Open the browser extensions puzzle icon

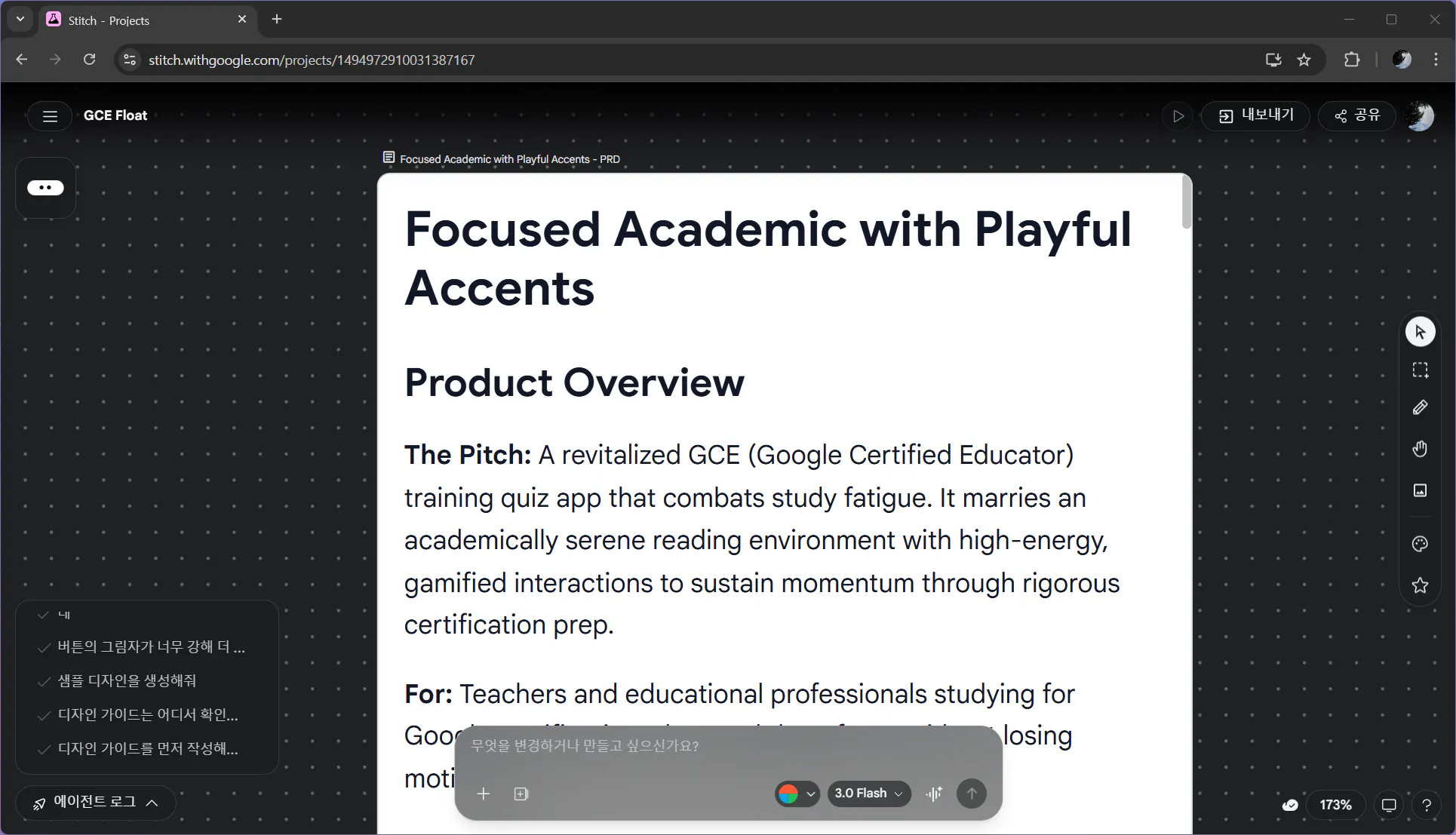point(1352,60)
